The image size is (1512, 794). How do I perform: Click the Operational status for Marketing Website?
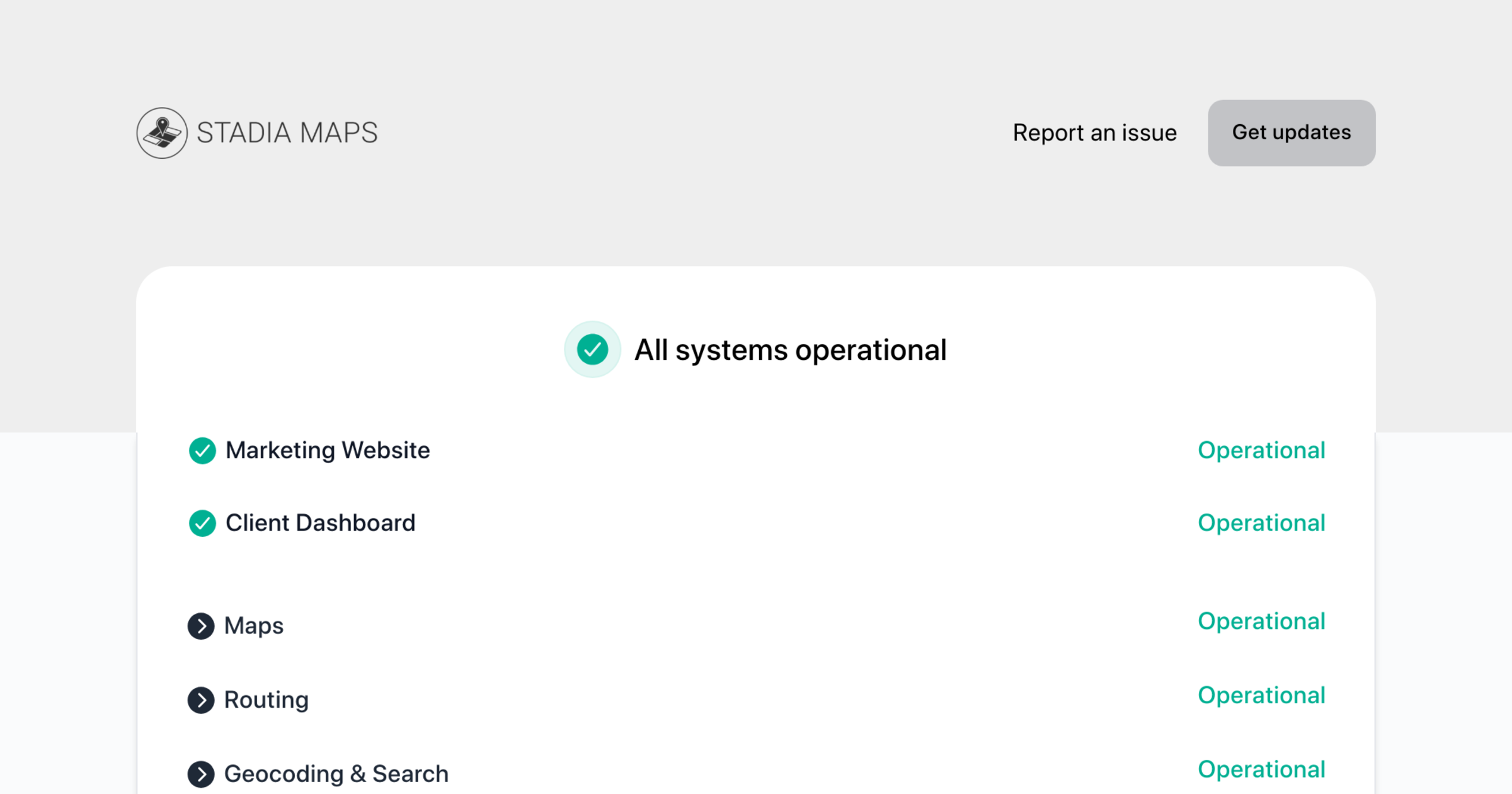click(1262, 451)
